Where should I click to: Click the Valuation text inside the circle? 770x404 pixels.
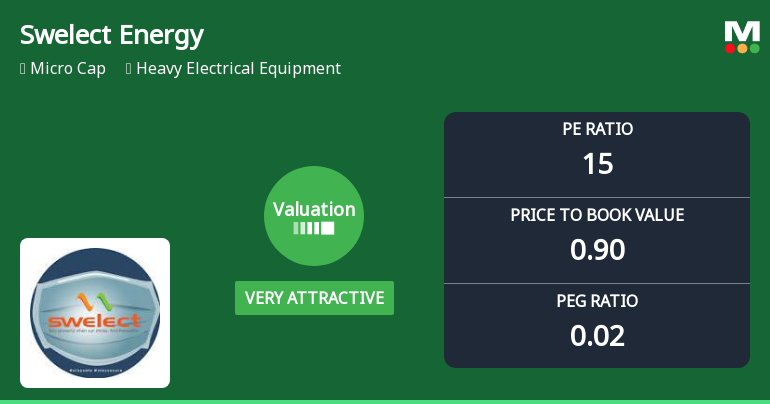[x=314, y=209]
